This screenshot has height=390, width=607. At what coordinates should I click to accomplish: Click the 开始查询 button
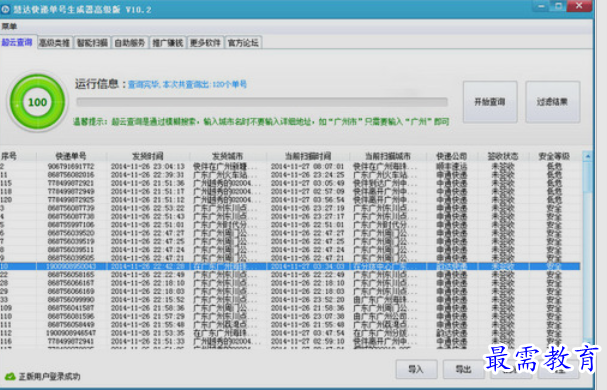point(490,102)
